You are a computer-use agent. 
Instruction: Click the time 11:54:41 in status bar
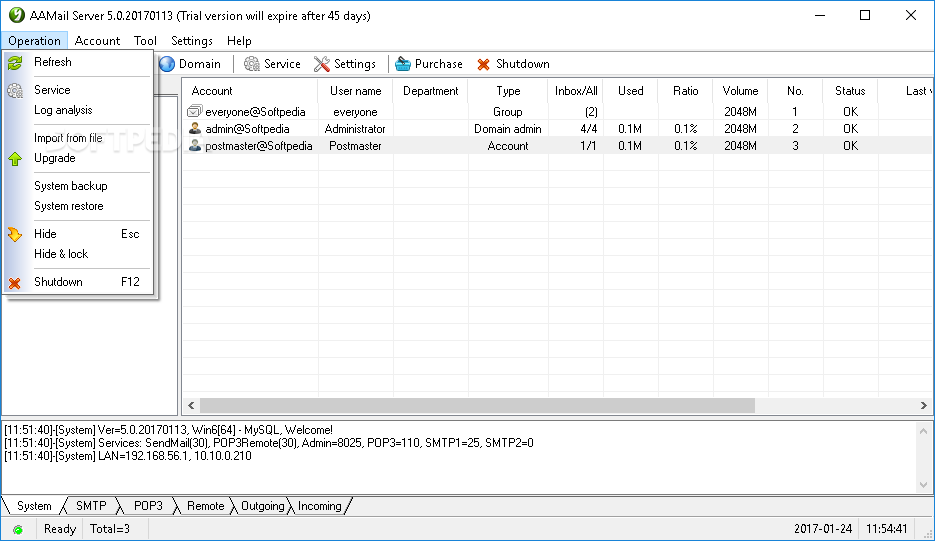887,529
